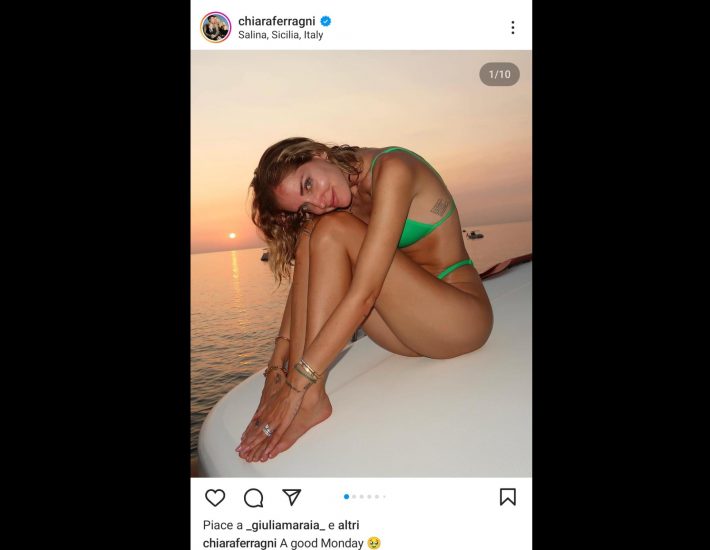Click the 1/10 photo counter badge
Image resolution: width=710 pixels, height=550 pixels.
499,74
